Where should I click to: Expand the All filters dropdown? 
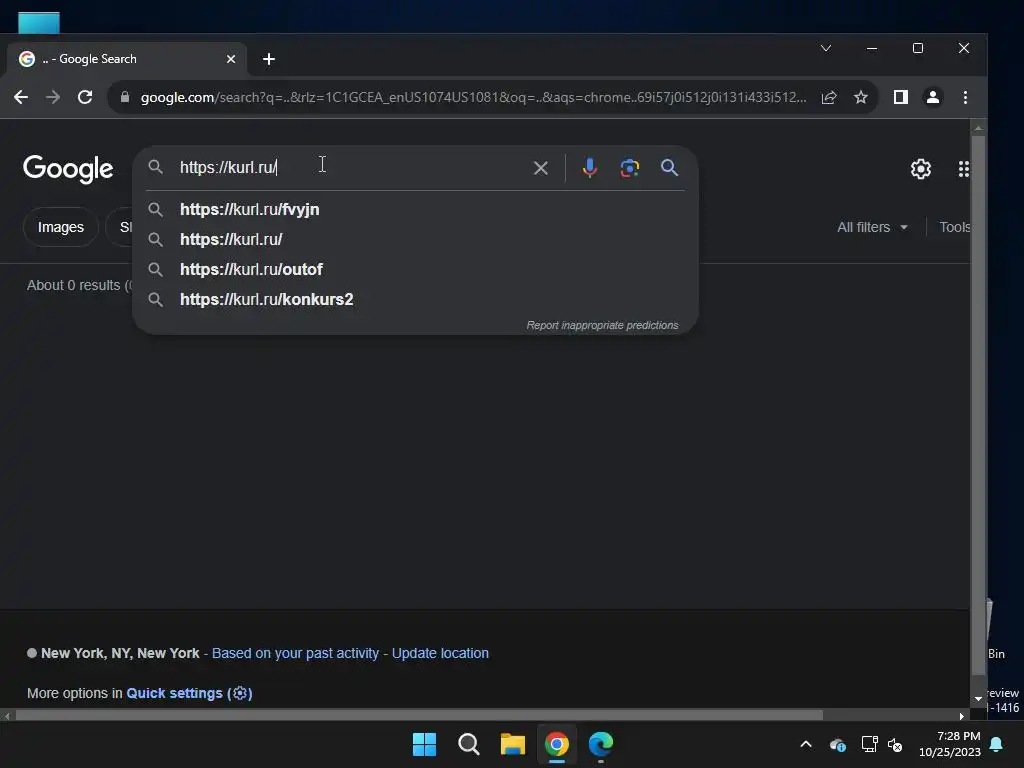click(872, 227)
